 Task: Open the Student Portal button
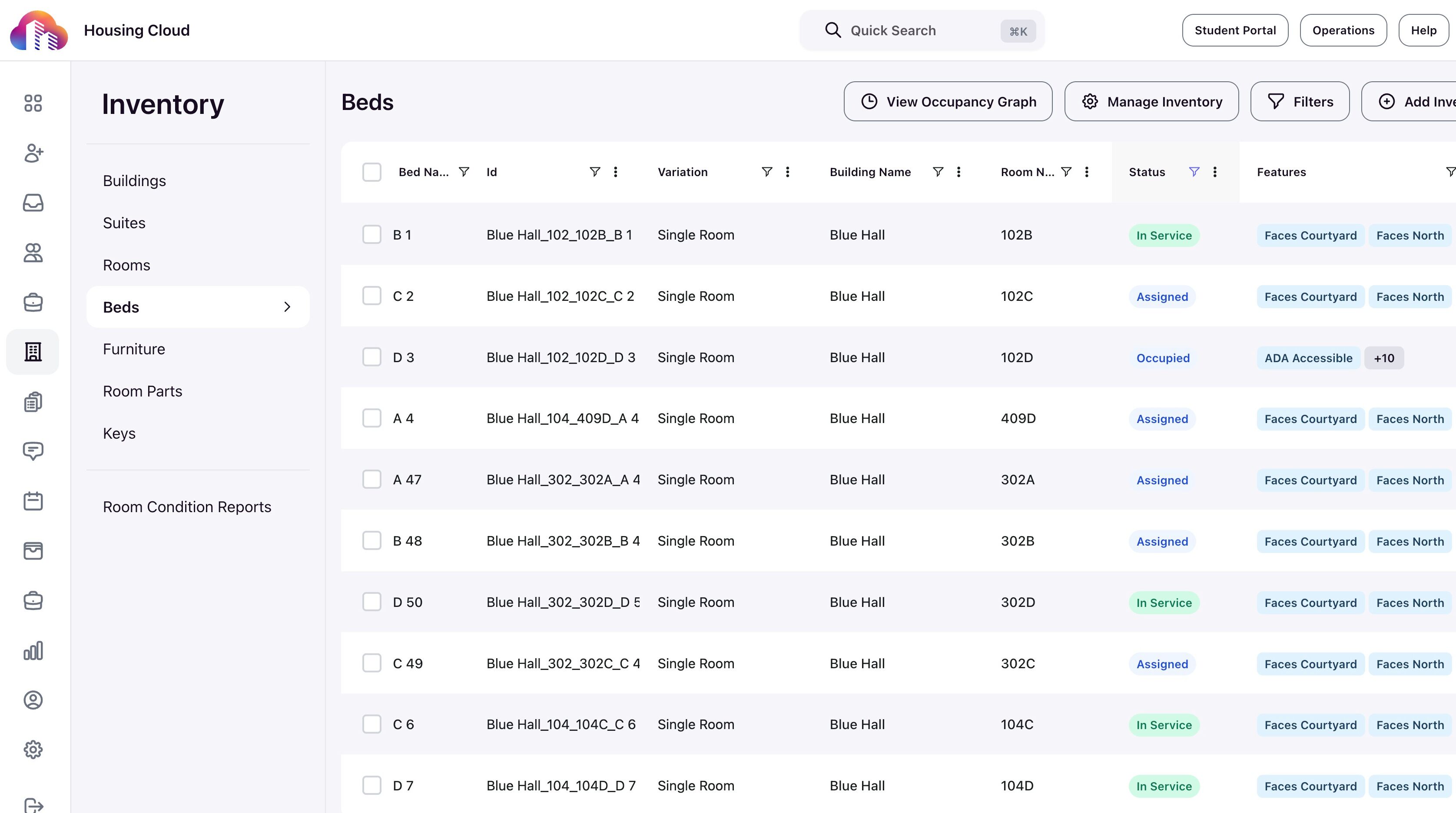(x=1234, y=30)
